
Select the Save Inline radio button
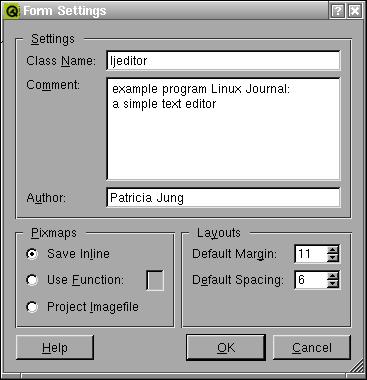[32, 254]
